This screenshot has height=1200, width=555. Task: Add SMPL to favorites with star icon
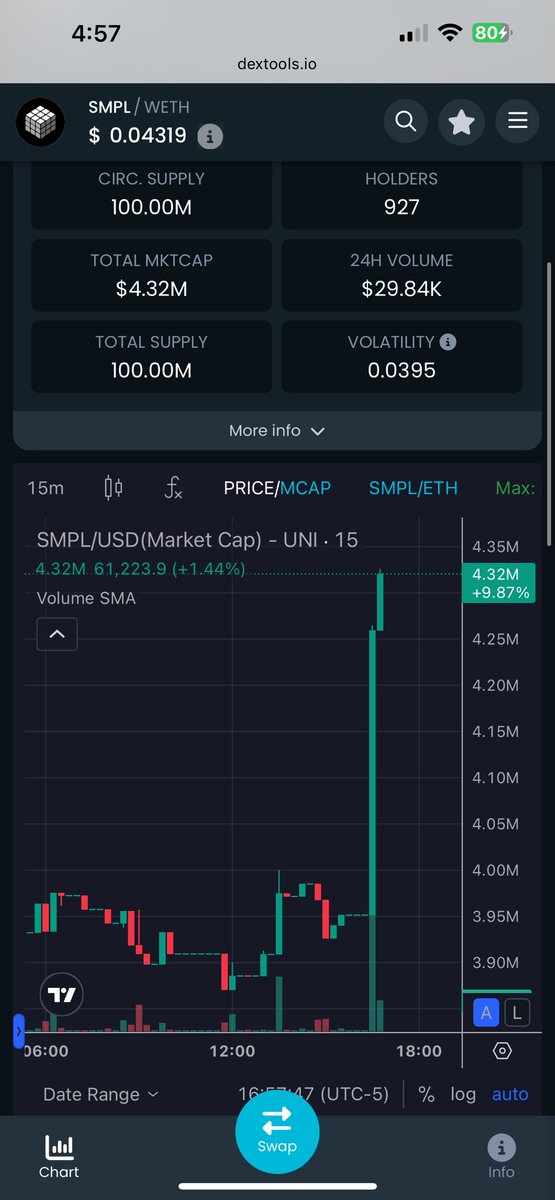[x=461, y=122]
